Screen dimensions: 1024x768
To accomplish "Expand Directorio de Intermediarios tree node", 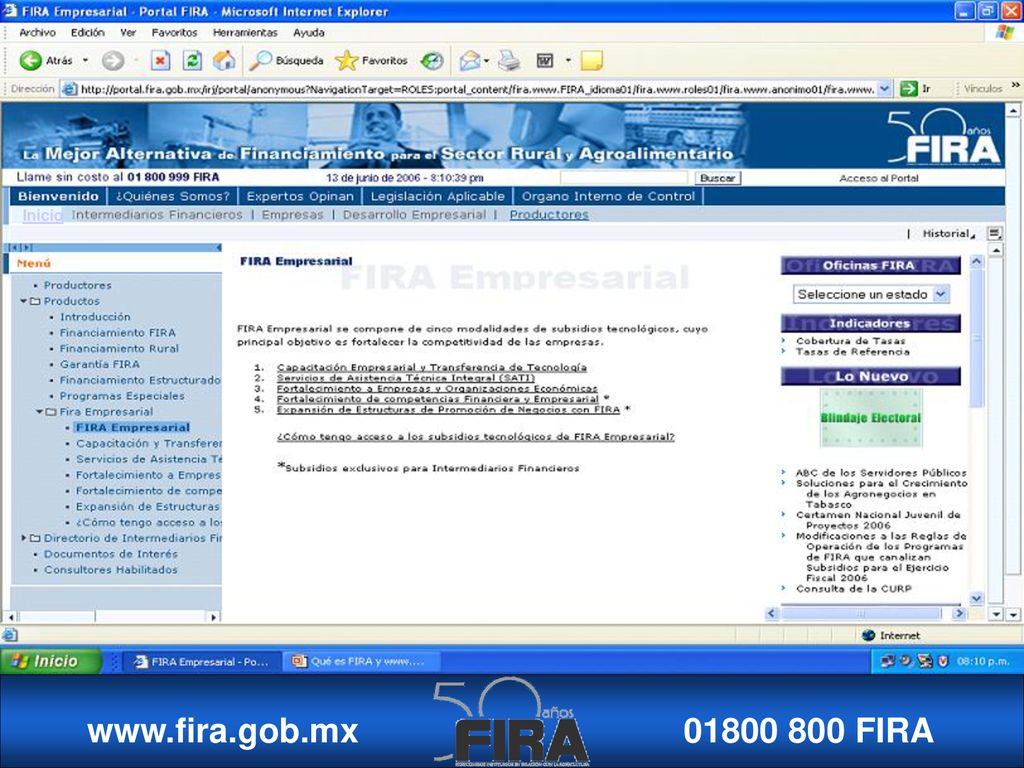I will point(24,538).
